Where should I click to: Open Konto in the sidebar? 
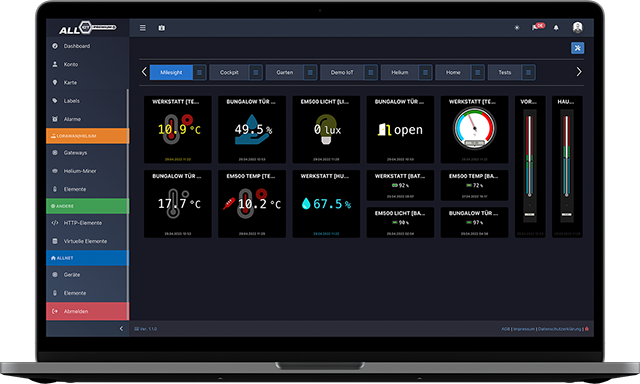coord(87,64)
